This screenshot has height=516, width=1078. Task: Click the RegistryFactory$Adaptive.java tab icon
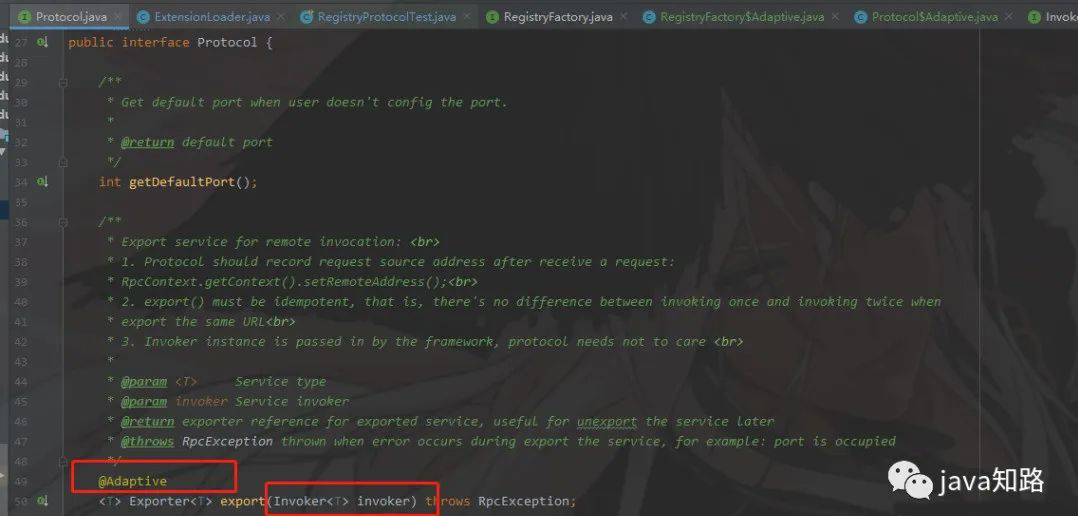click(649, 17)
